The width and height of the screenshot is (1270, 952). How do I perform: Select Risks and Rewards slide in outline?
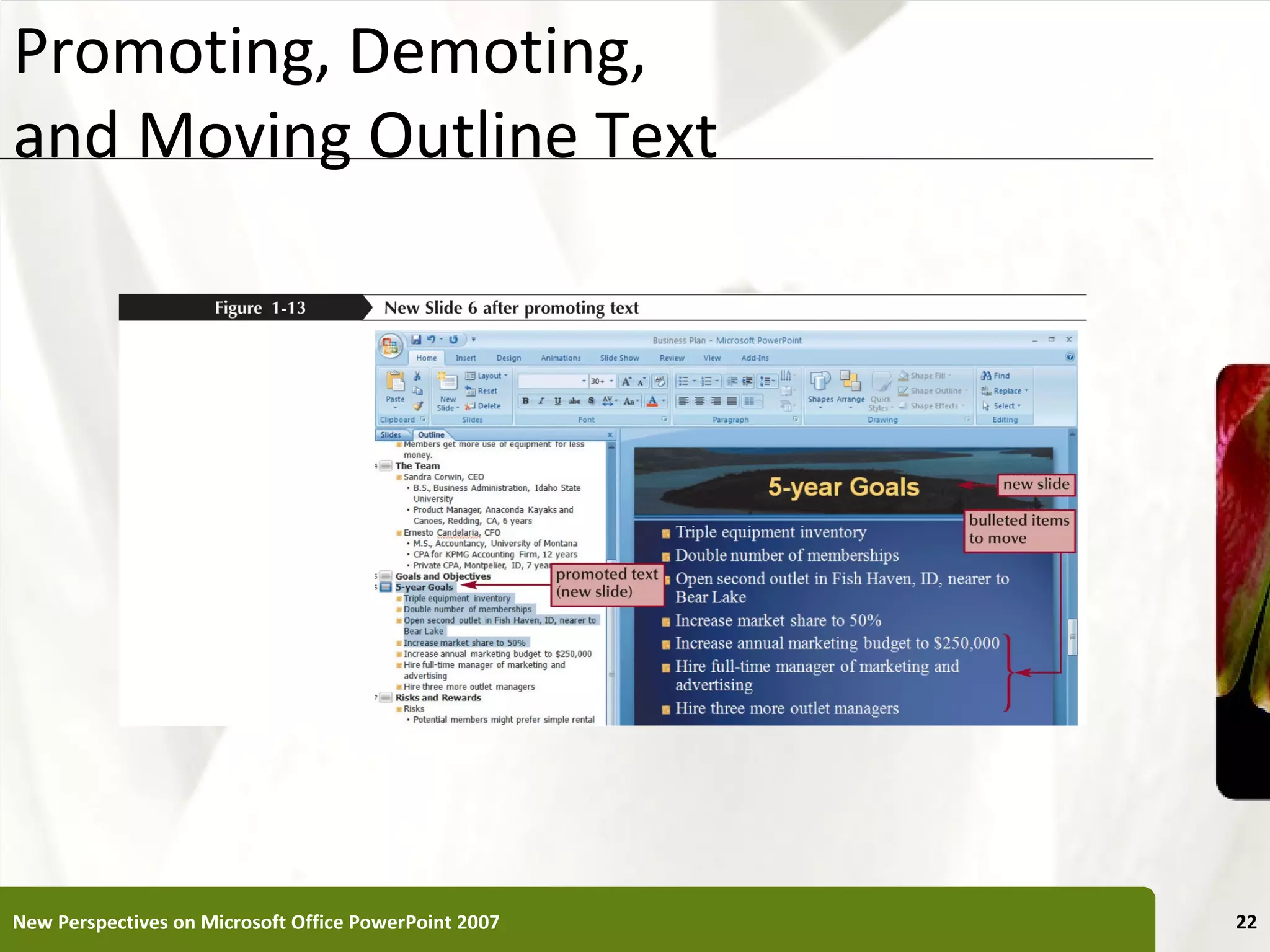[x=438, y=697]
